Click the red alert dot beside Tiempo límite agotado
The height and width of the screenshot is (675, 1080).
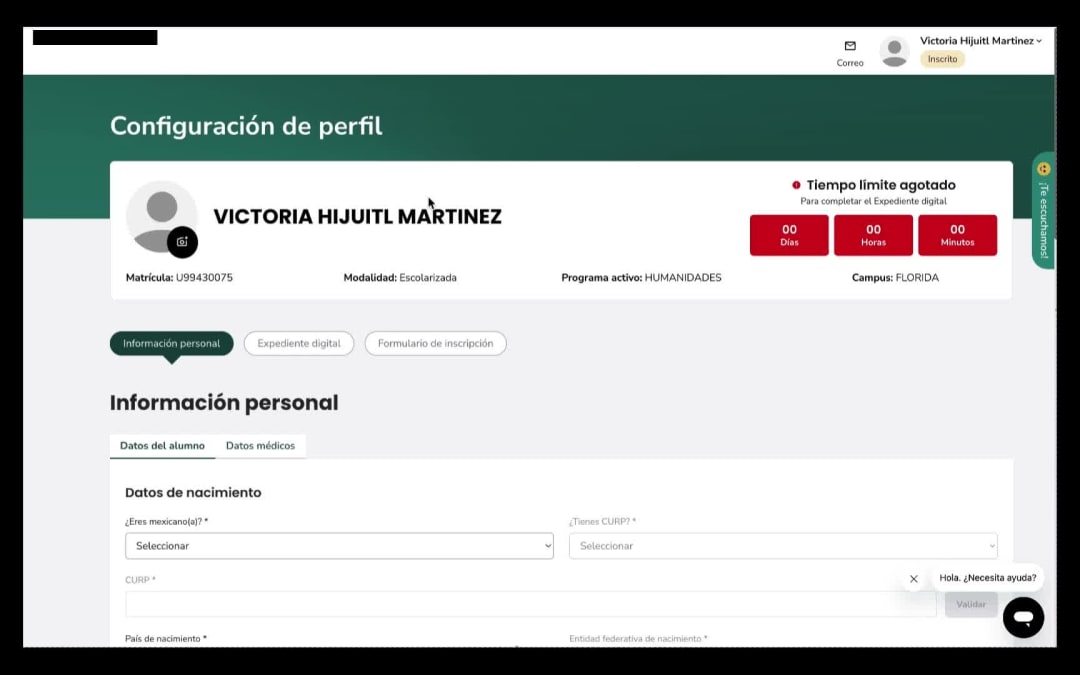[x=795, y=185]
